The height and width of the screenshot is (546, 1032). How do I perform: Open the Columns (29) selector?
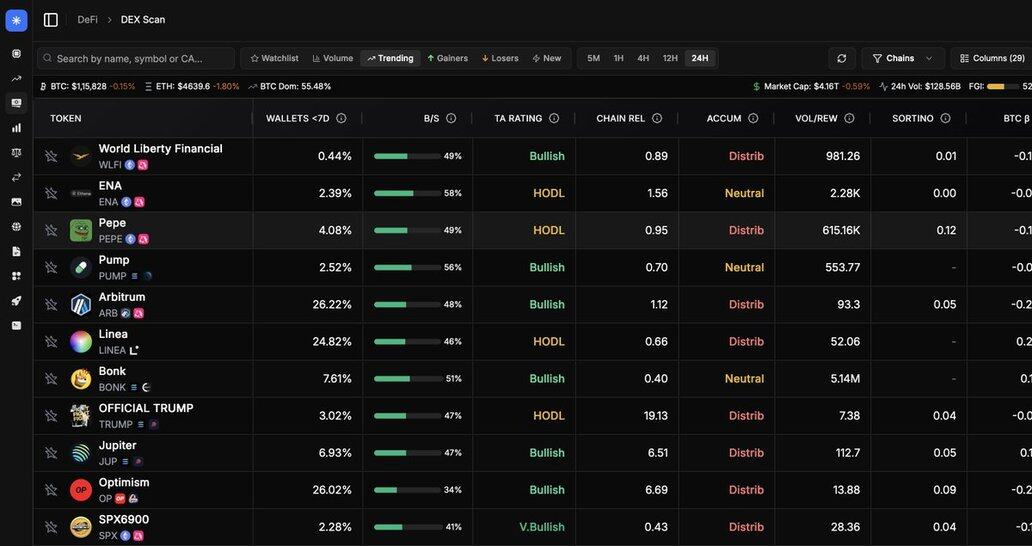pos(992,59)
